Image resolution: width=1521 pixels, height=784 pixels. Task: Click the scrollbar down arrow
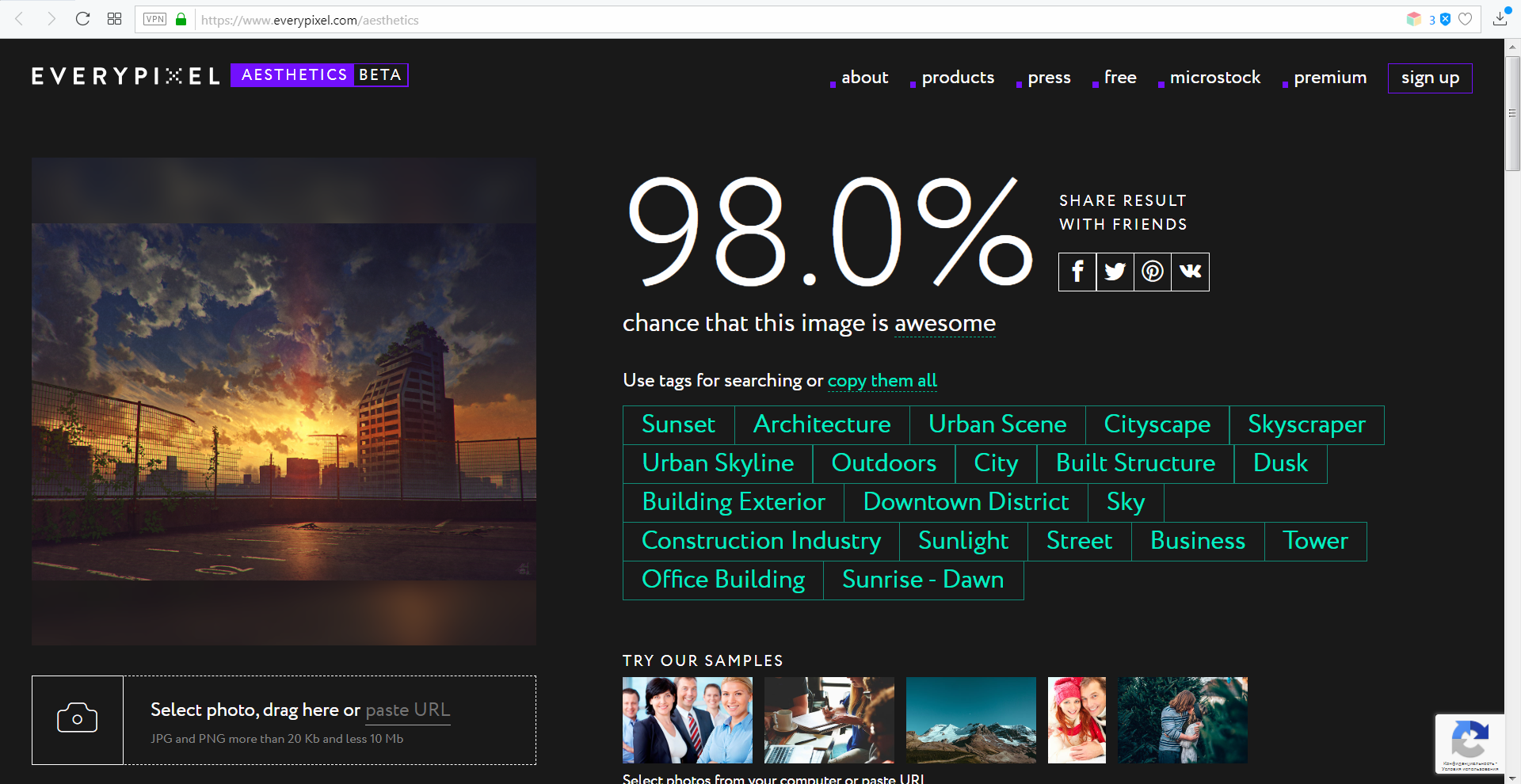click(x=1512, y=778)
